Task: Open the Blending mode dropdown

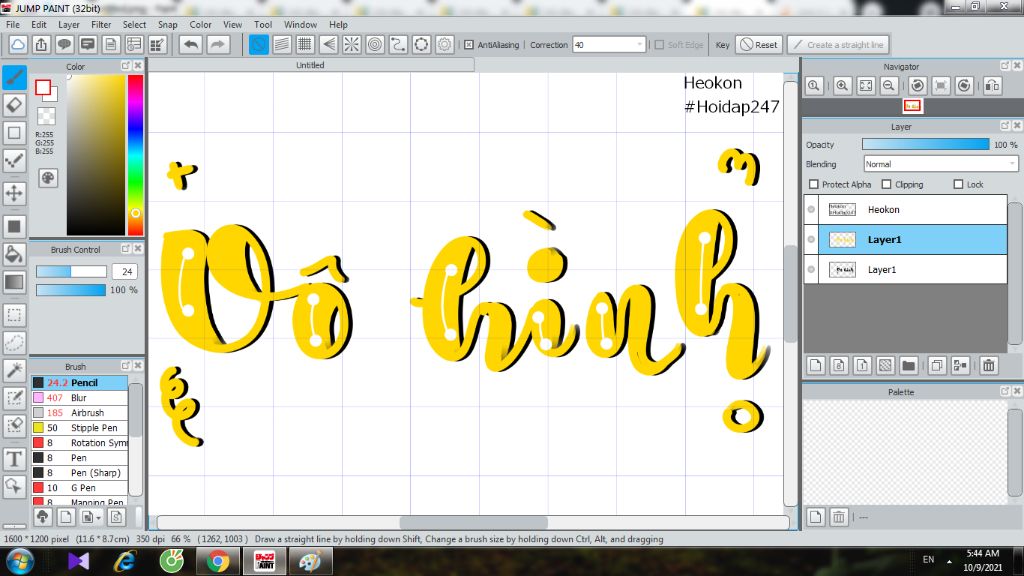Action: click(940, 164)
